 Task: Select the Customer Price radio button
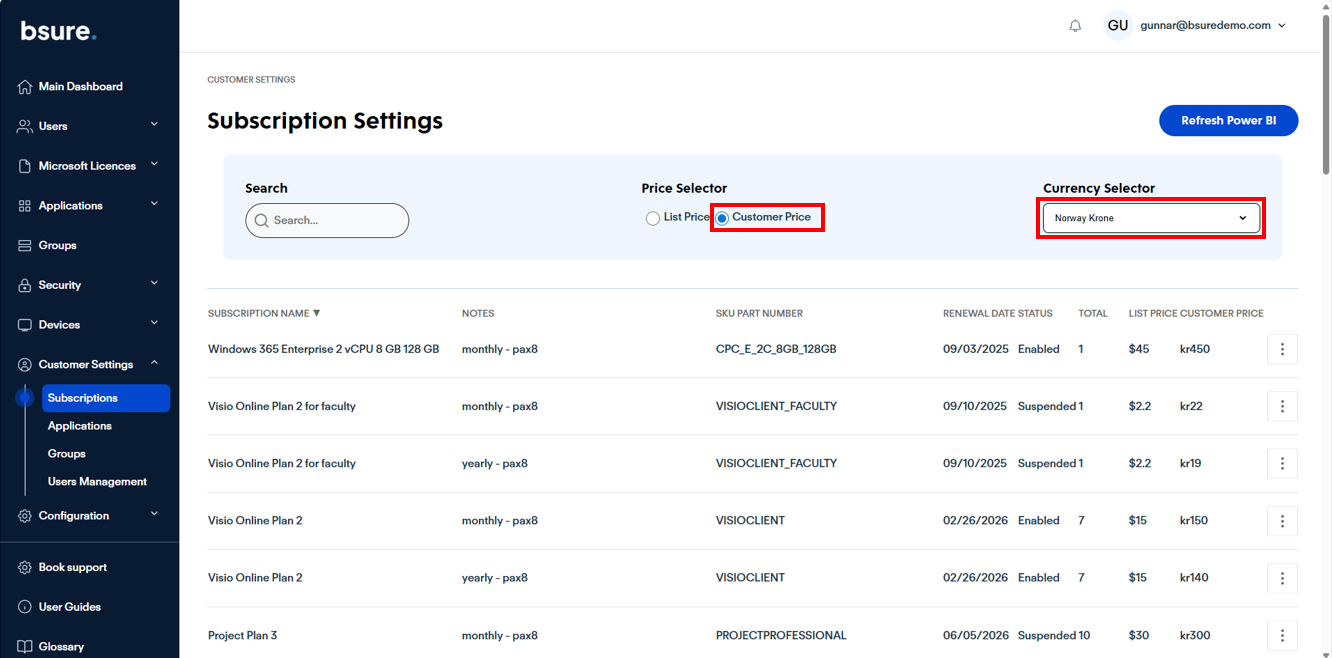pyautogui.click(x=722, y=218)
